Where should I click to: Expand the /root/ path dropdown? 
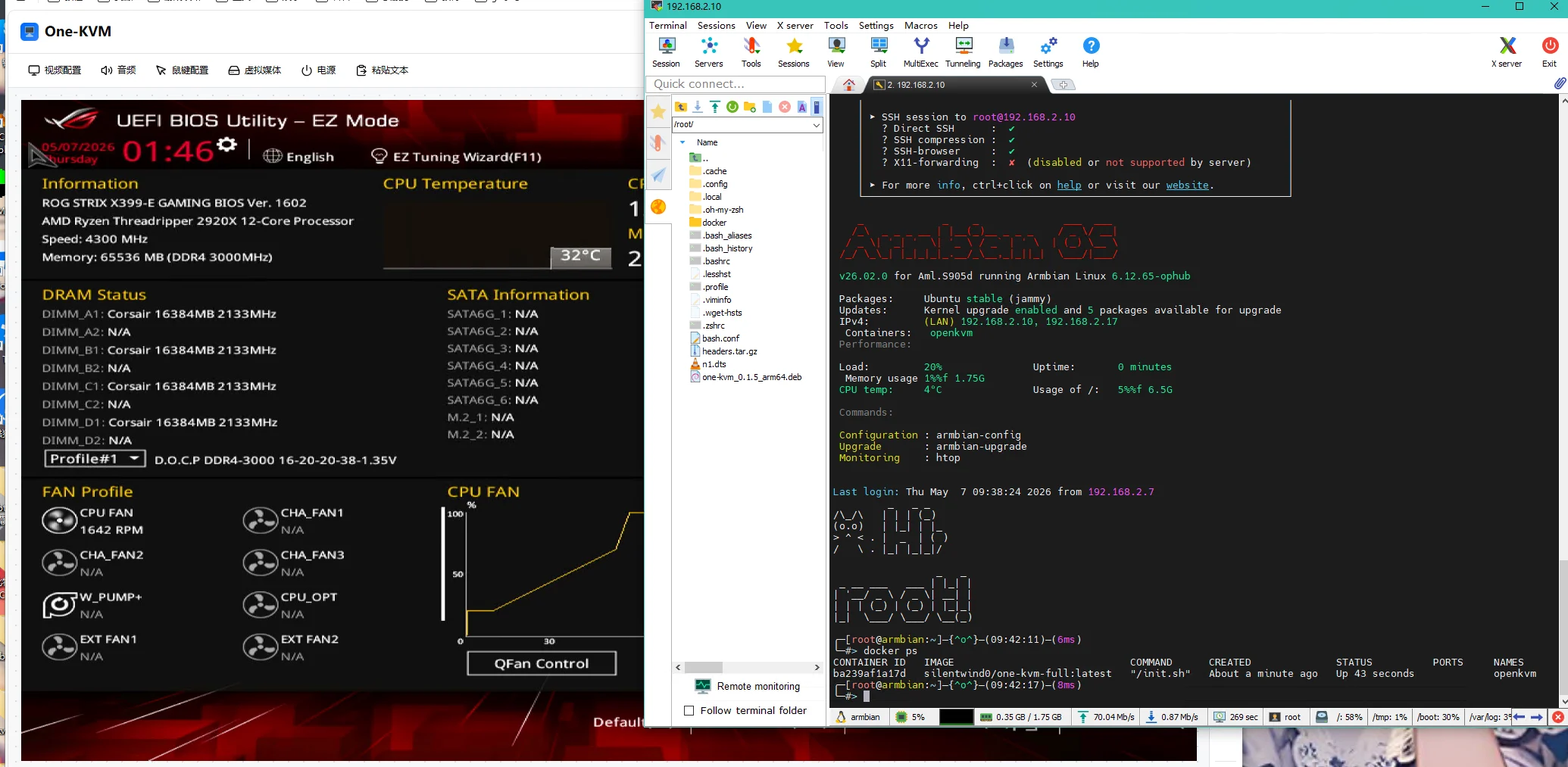pos(817,124)
